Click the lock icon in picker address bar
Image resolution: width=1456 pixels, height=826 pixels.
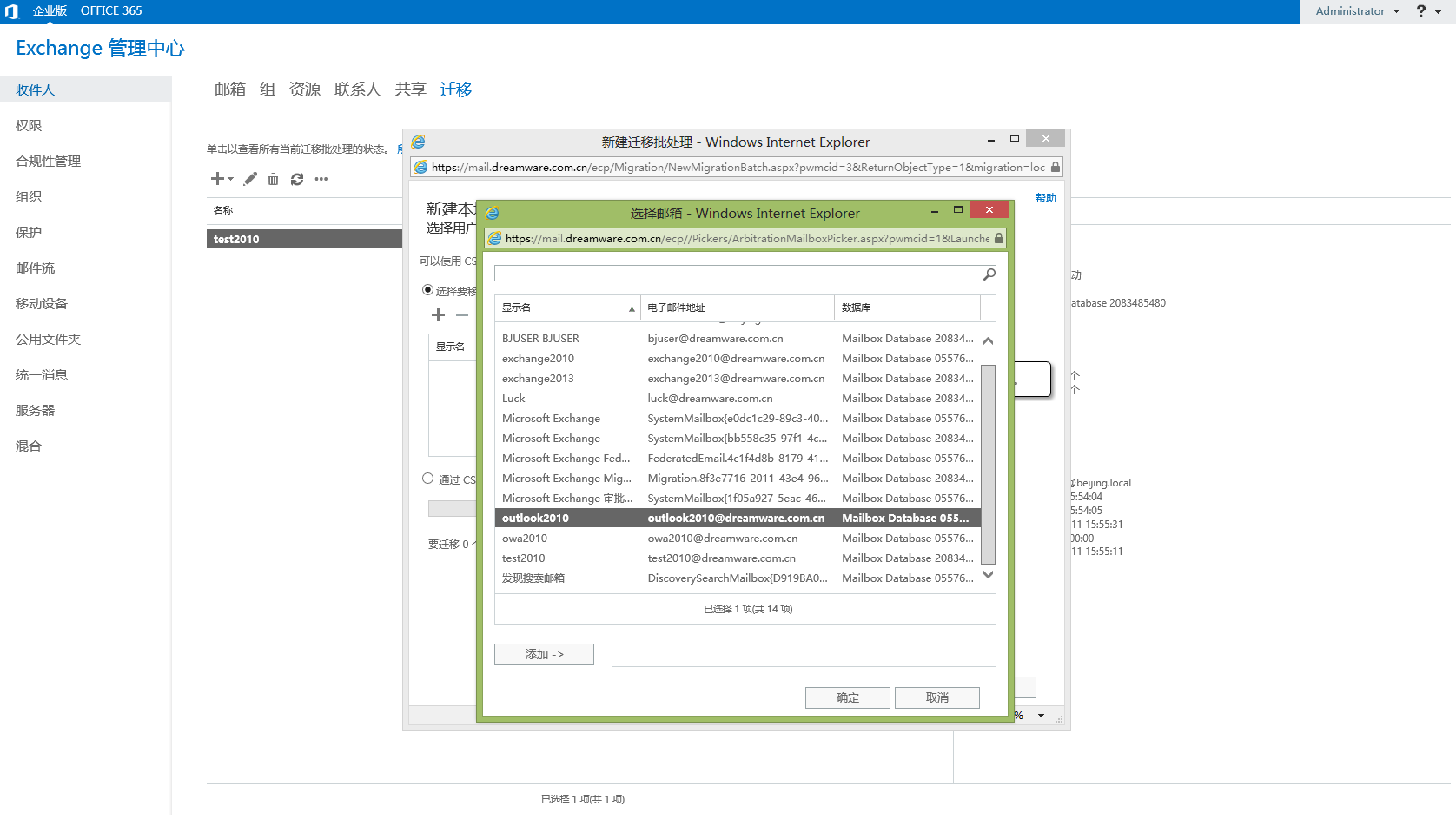point(999,238)
